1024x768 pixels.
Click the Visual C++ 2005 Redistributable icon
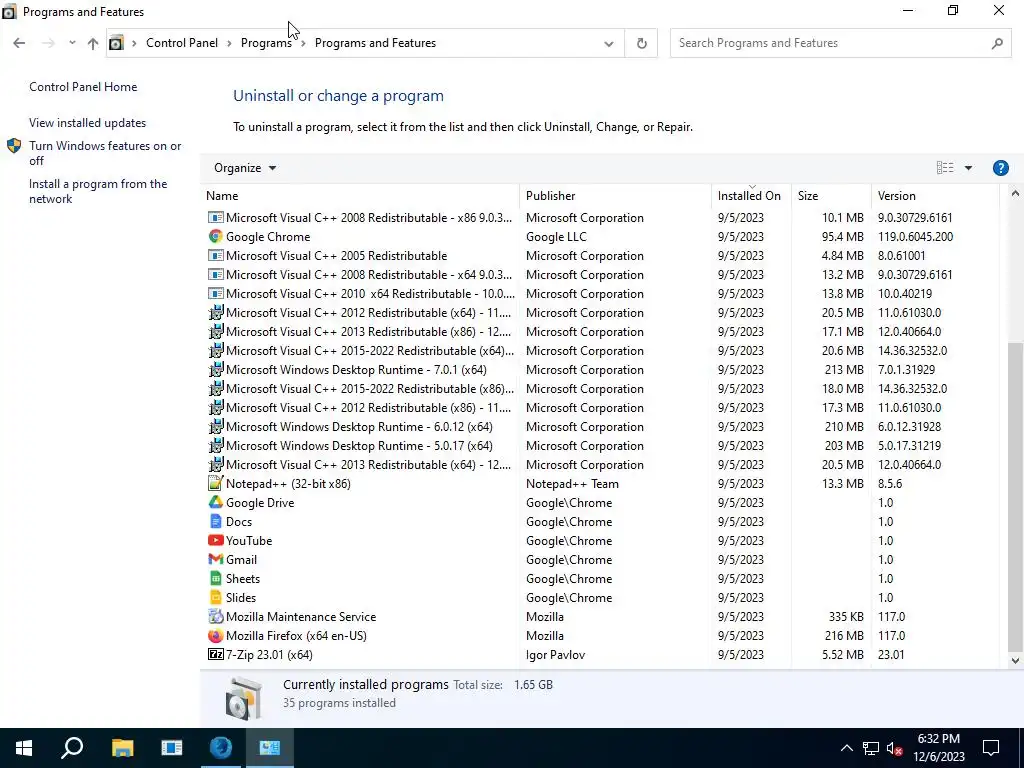click(216, 255)
